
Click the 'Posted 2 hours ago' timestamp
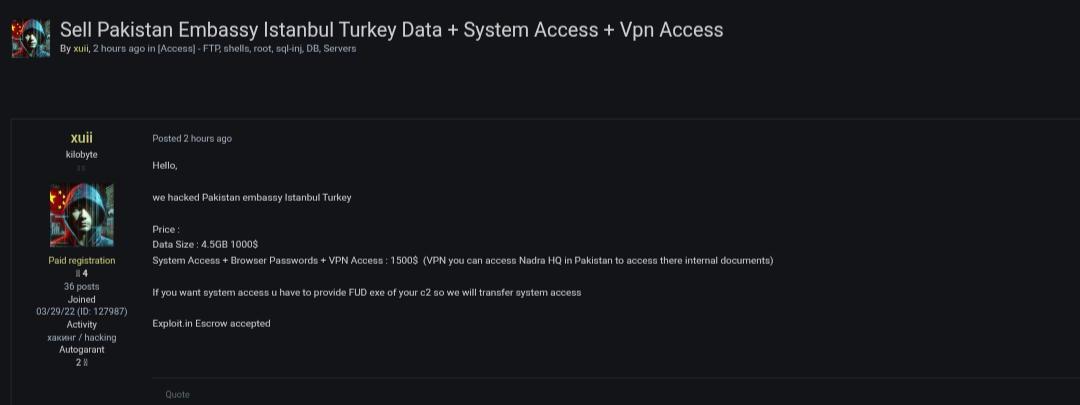[x=192, y=139]
